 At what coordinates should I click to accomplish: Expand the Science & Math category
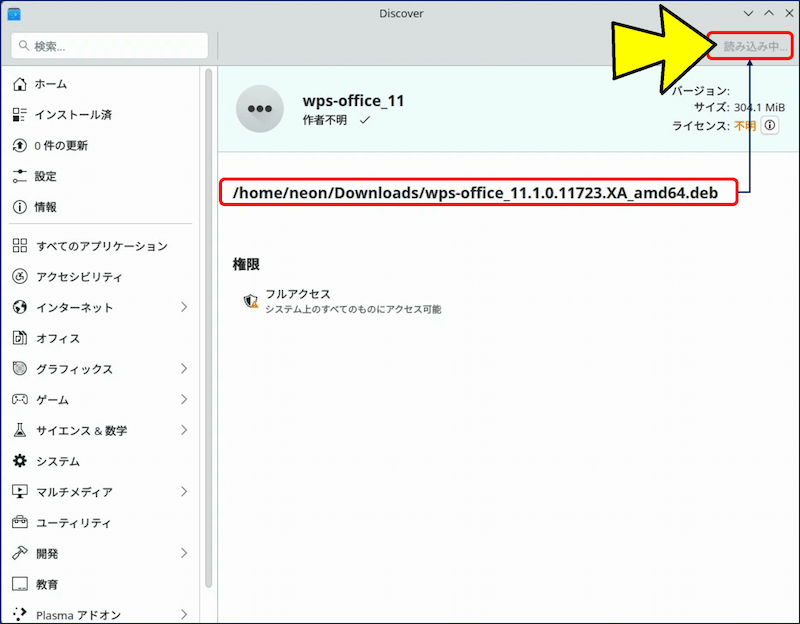(184, 431)
